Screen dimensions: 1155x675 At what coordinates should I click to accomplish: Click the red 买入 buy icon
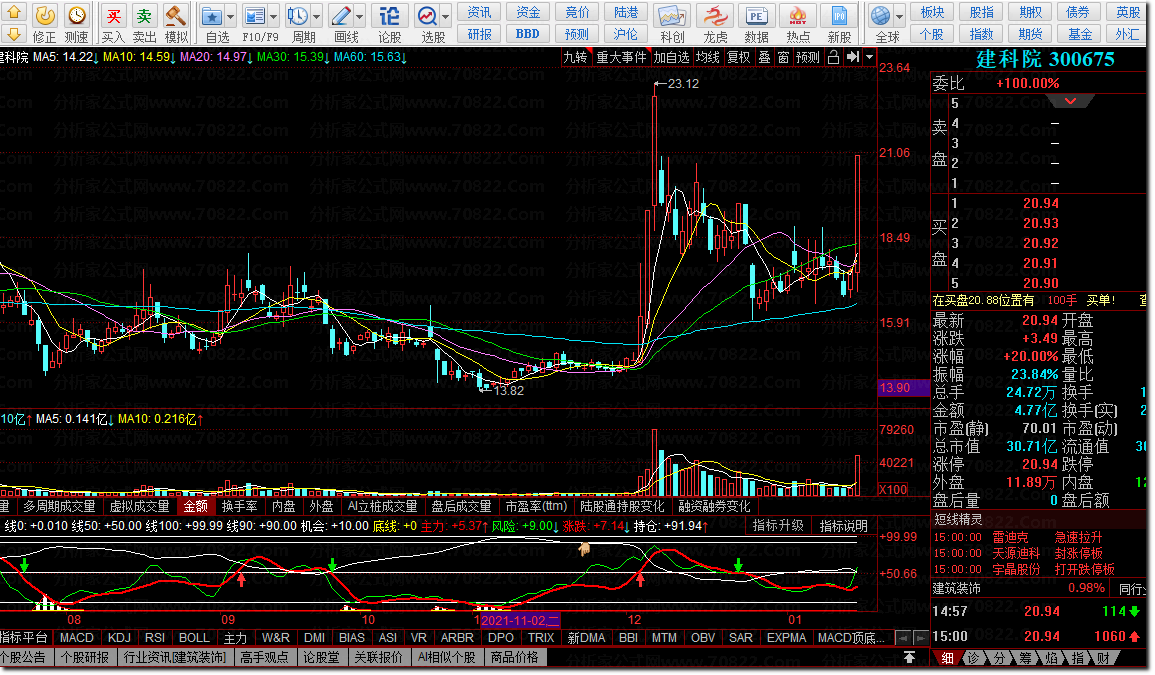click(x=113, y=15)
